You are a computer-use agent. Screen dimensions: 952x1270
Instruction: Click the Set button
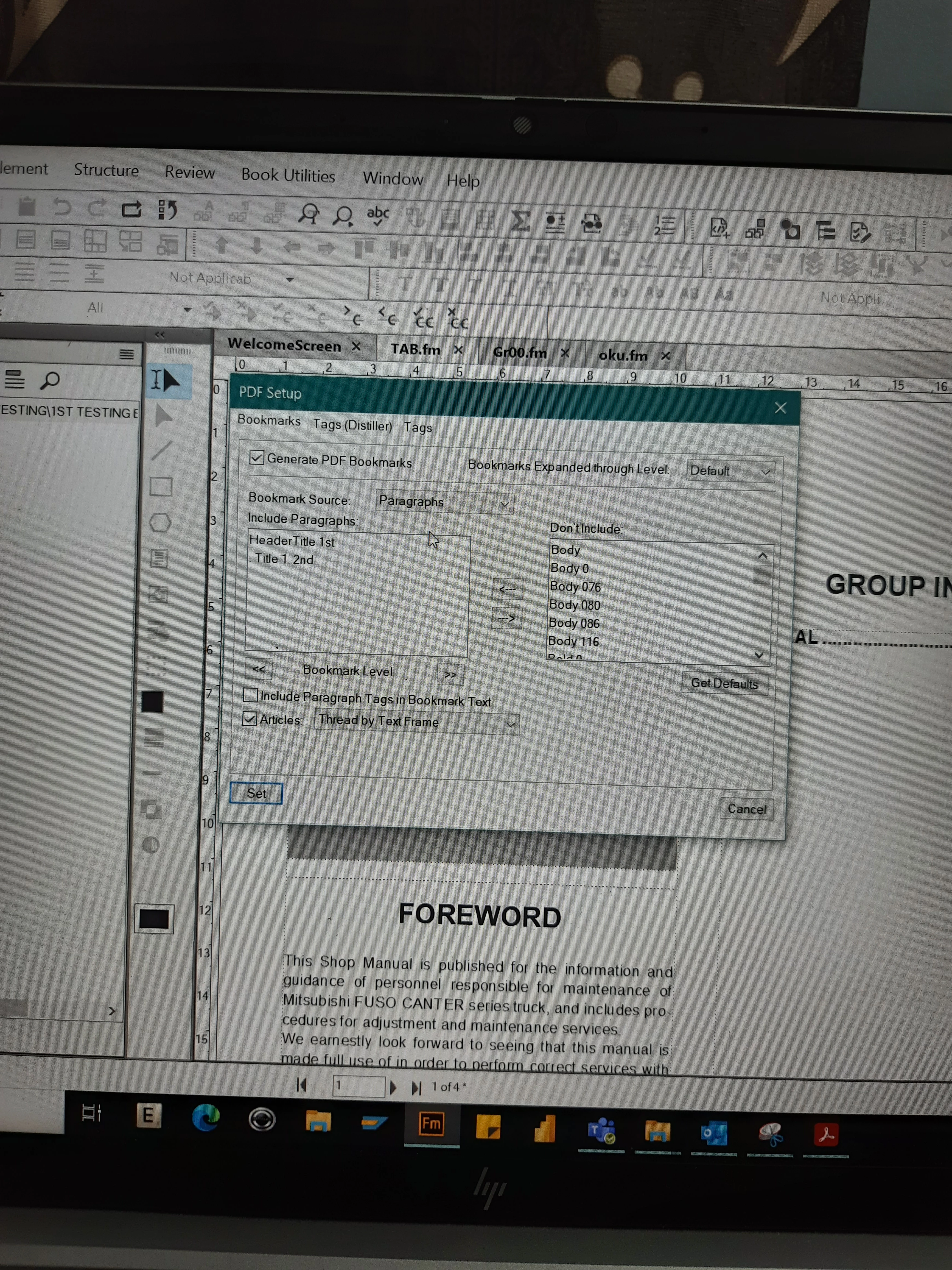pyautogui.click(x=256, y=793)
